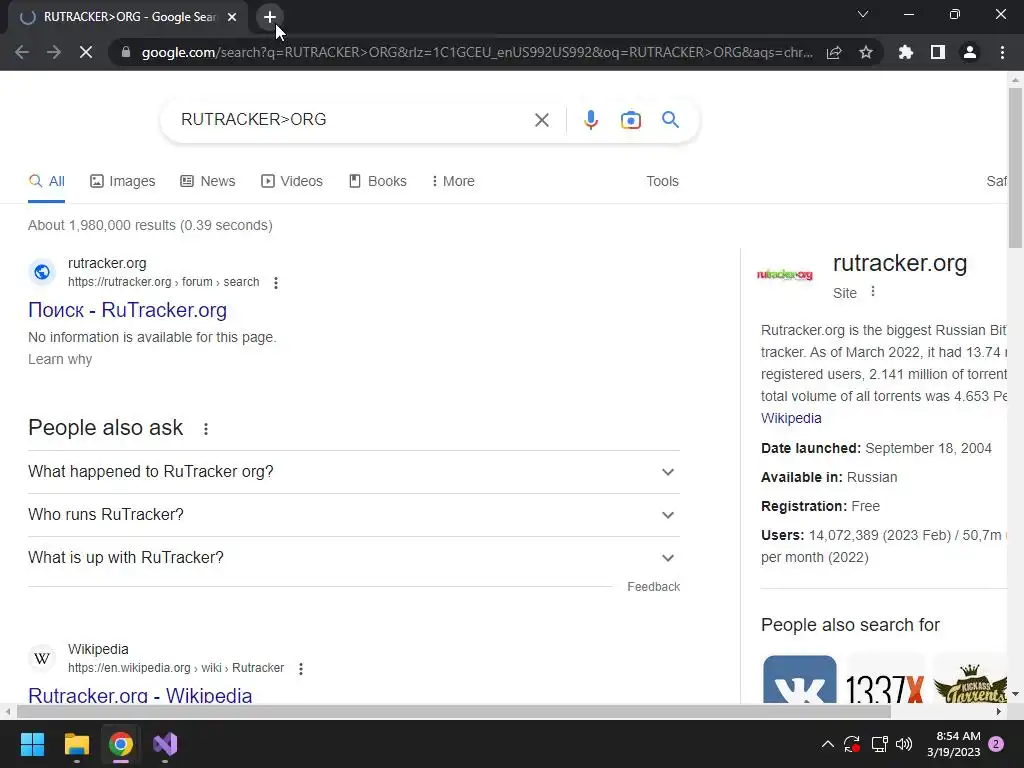Open options for Wikipedia result
This screenshot has width=1024, height=768.
[300, 669]
